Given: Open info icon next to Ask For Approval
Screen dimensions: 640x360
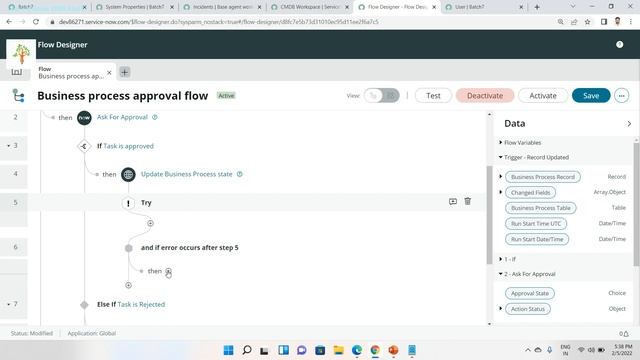Looking at the screenshot, I should (x=155, y=117).
